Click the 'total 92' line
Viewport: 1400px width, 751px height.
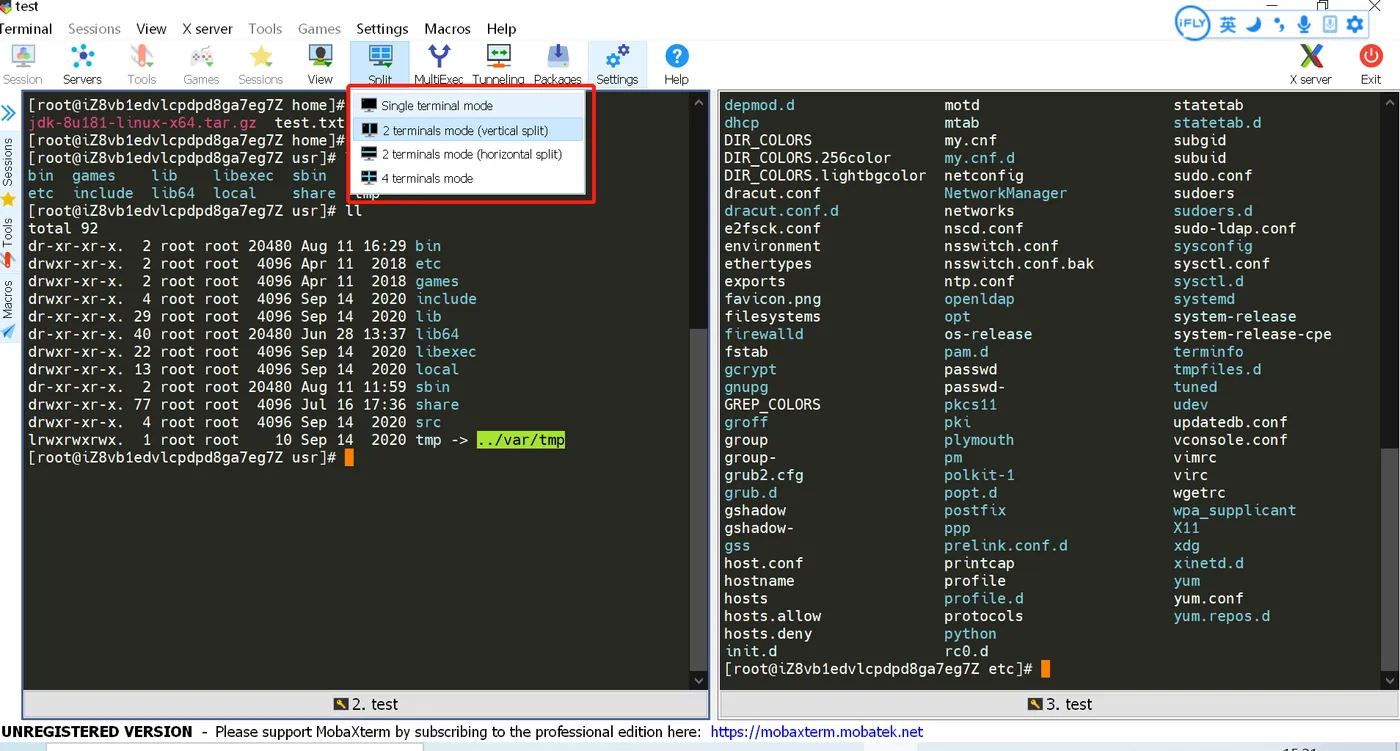[x=63, y=228]
